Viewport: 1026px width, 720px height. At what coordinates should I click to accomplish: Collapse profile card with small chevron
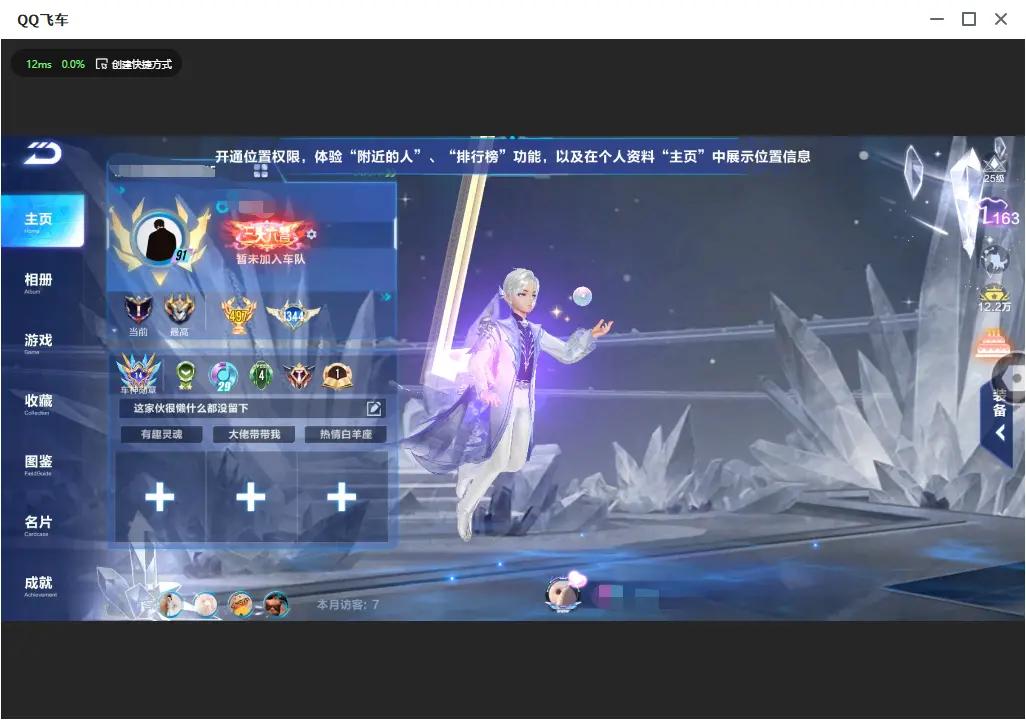[122, 190]
